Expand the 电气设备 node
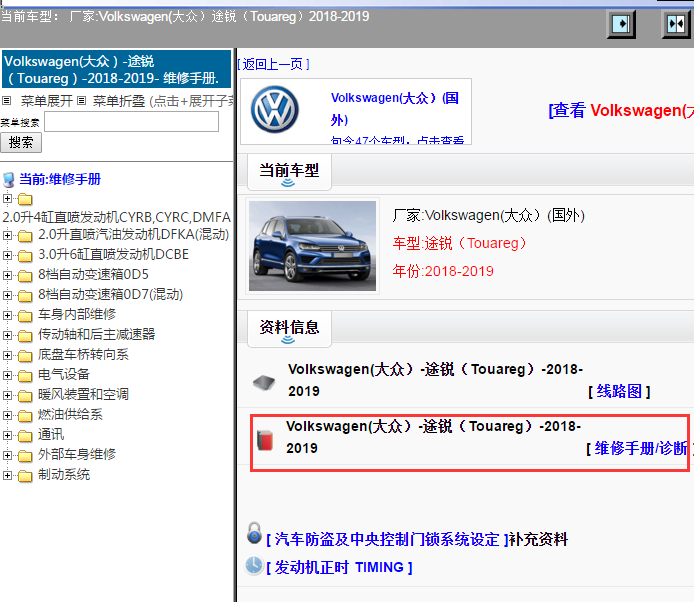The height and width of the screenshot is (602, 694). [7, 375]
